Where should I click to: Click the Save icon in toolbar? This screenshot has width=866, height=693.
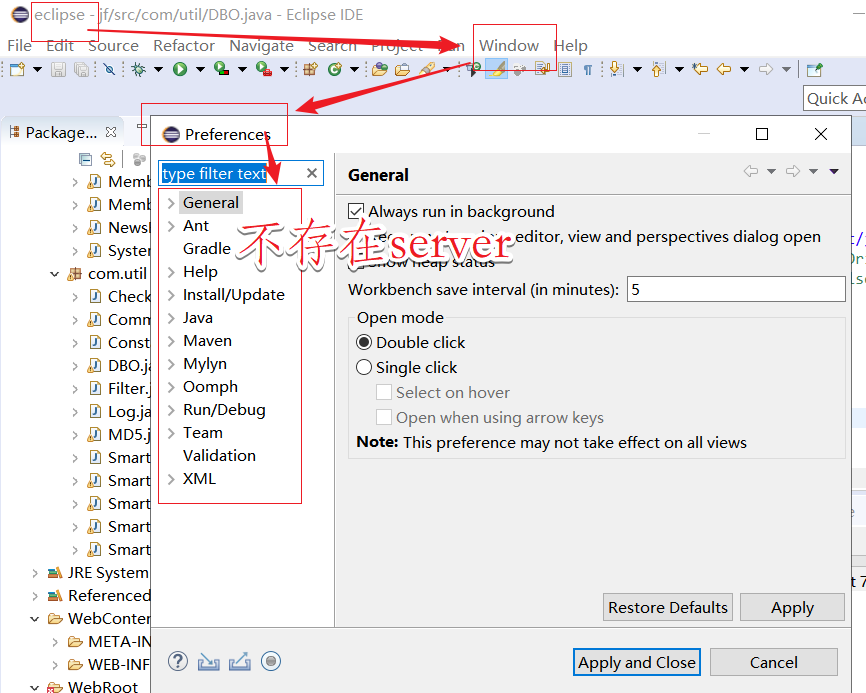58,70
